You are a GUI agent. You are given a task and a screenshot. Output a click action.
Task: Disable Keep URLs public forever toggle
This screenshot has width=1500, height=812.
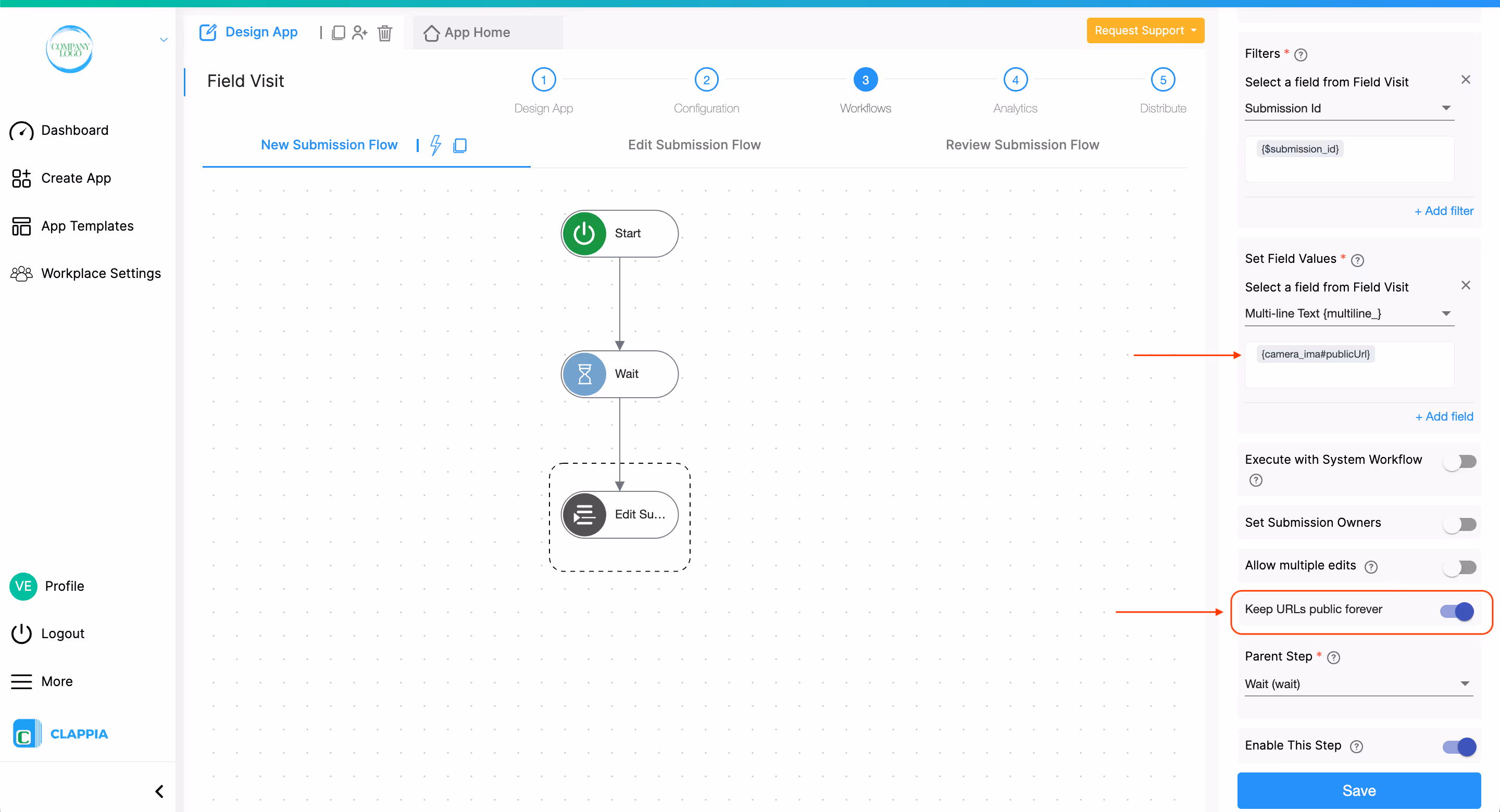pyautogui.click(x=1458, y=611)
